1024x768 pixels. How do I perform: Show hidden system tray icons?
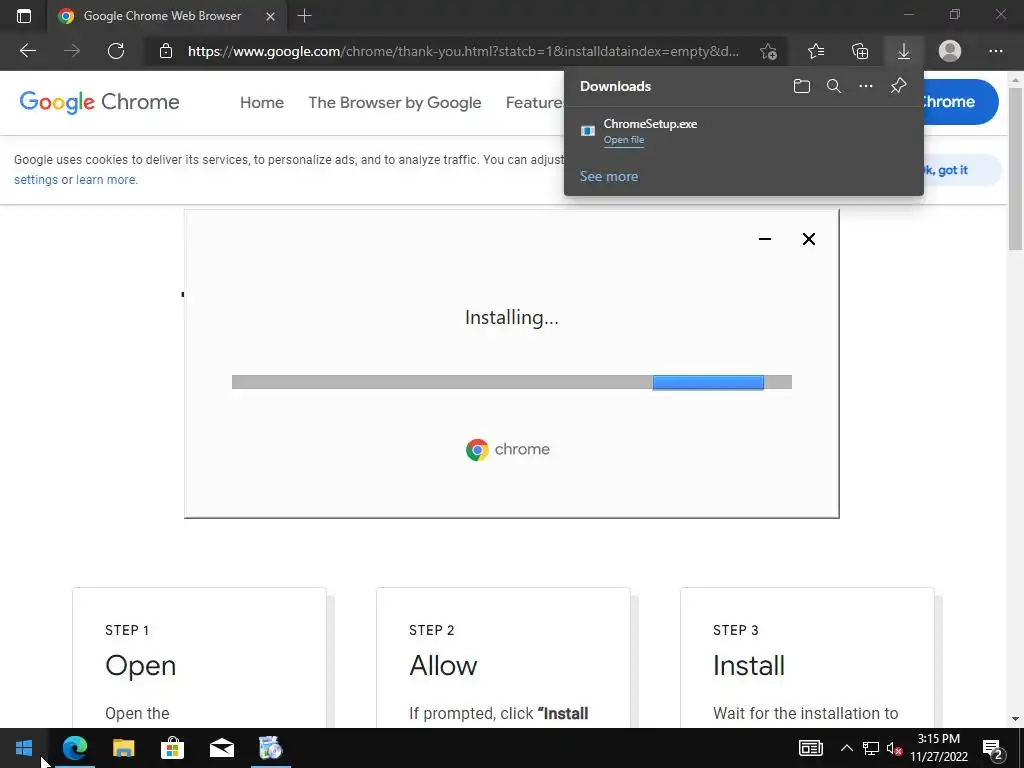point(846,748)
